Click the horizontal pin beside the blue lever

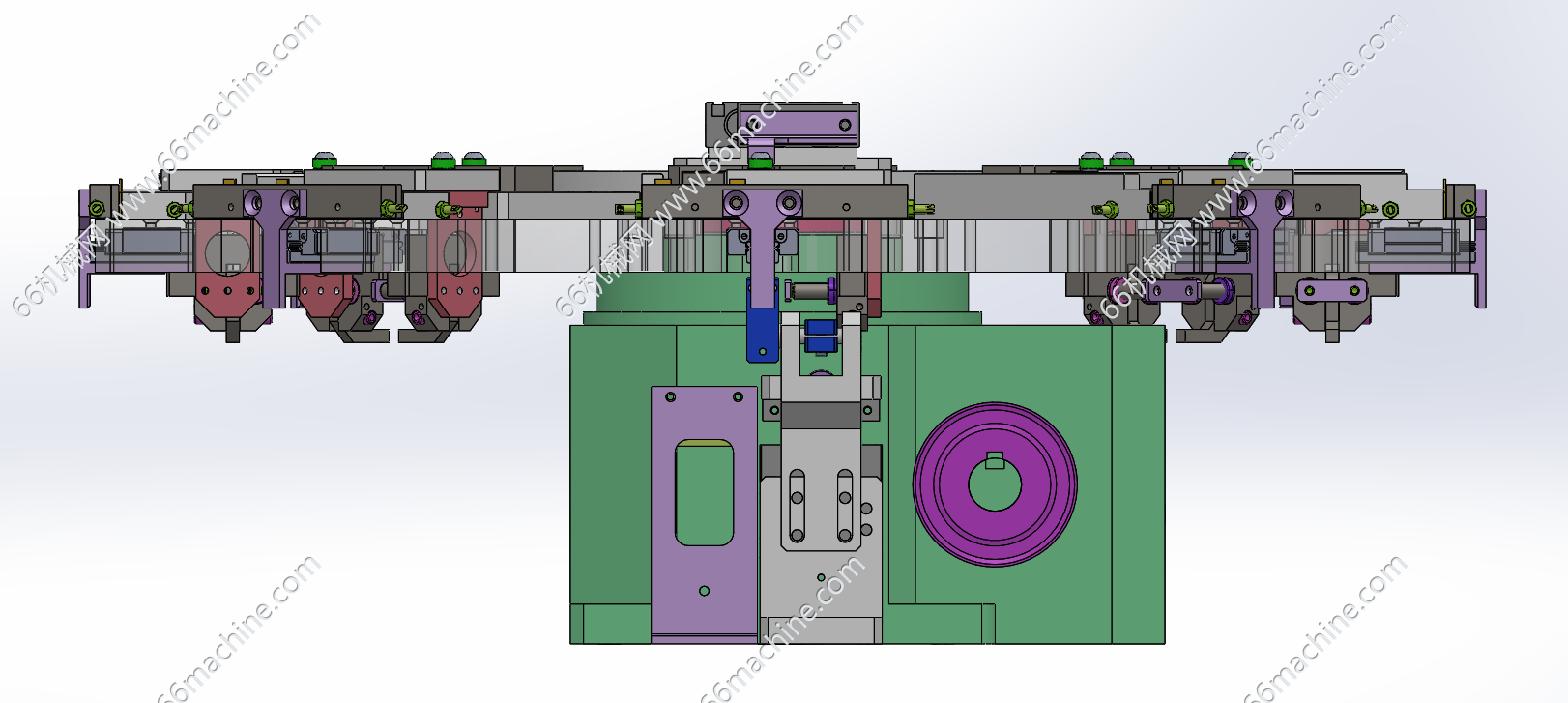click(x=808, y=287)
